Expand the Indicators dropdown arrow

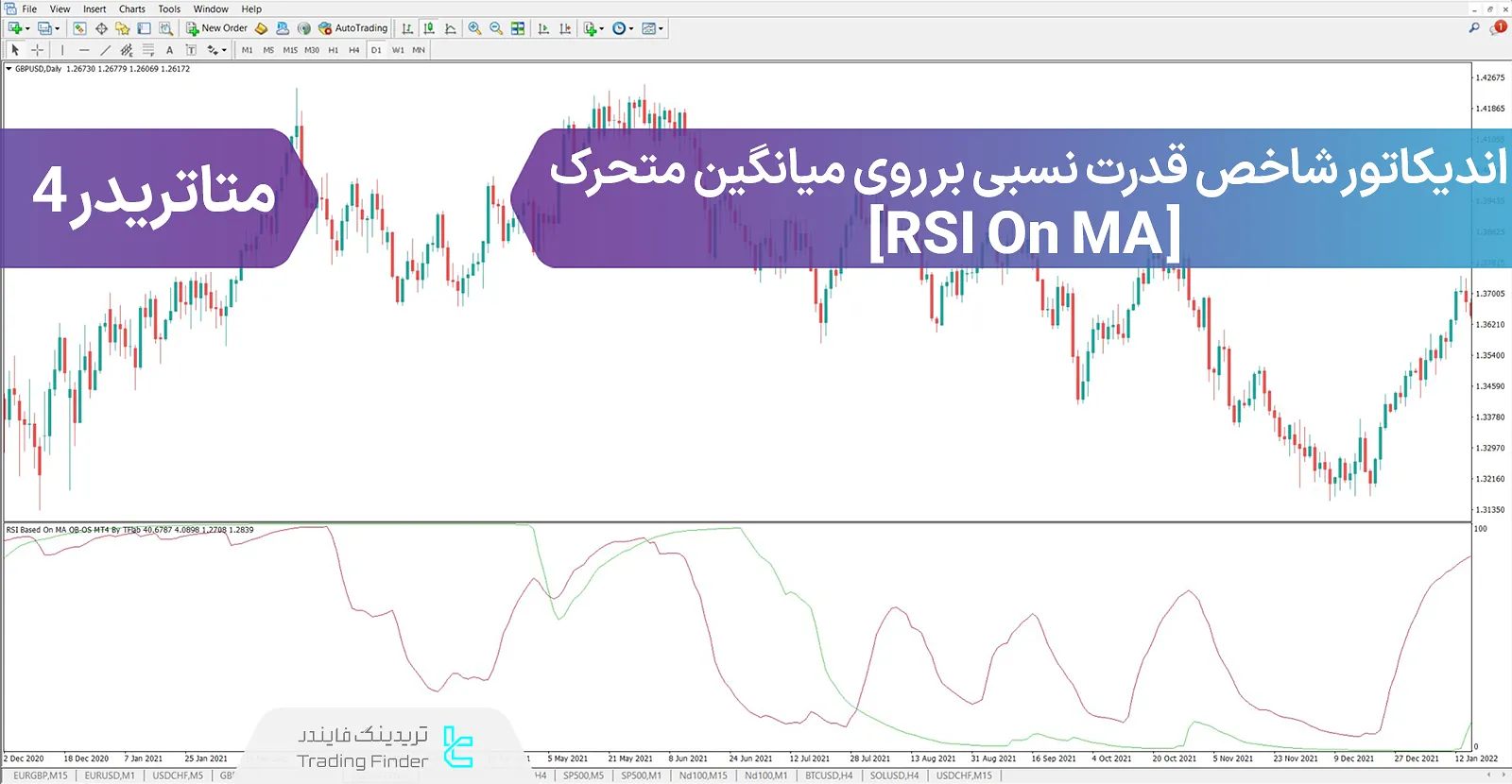coord(602,28)
